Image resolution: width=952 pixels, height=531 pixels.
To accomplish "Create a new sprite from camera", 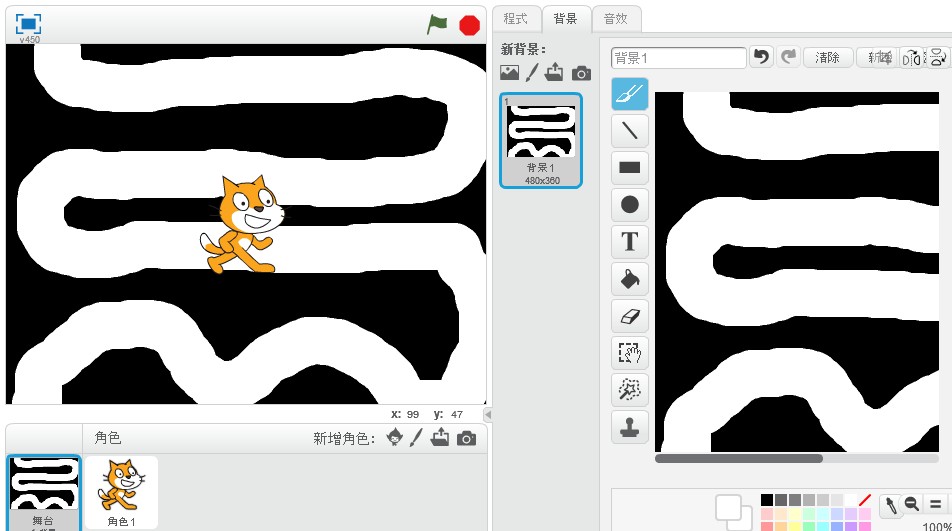I will click(466, 438).
